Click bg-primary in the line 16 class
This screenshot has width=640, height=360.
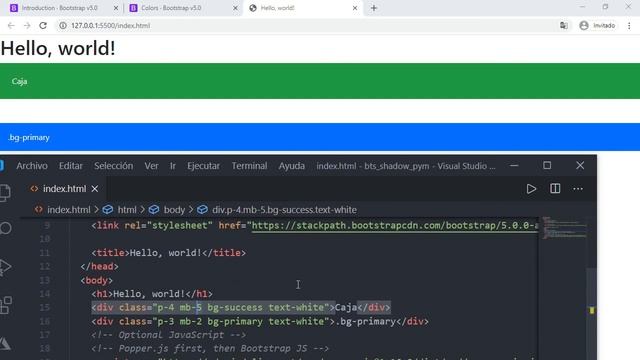tap(235, 321)
